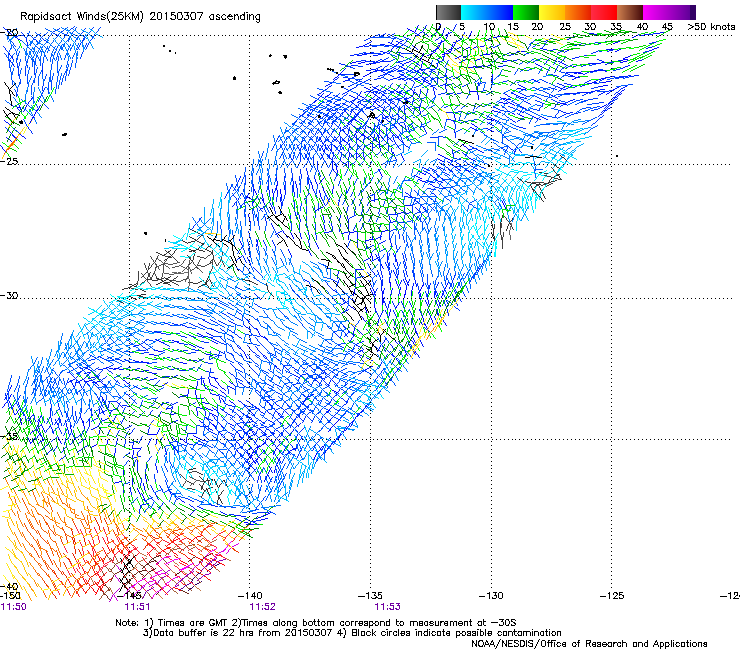
Task: Pick the orange 25-30 knots legend swatch
Action: point(578,12)
